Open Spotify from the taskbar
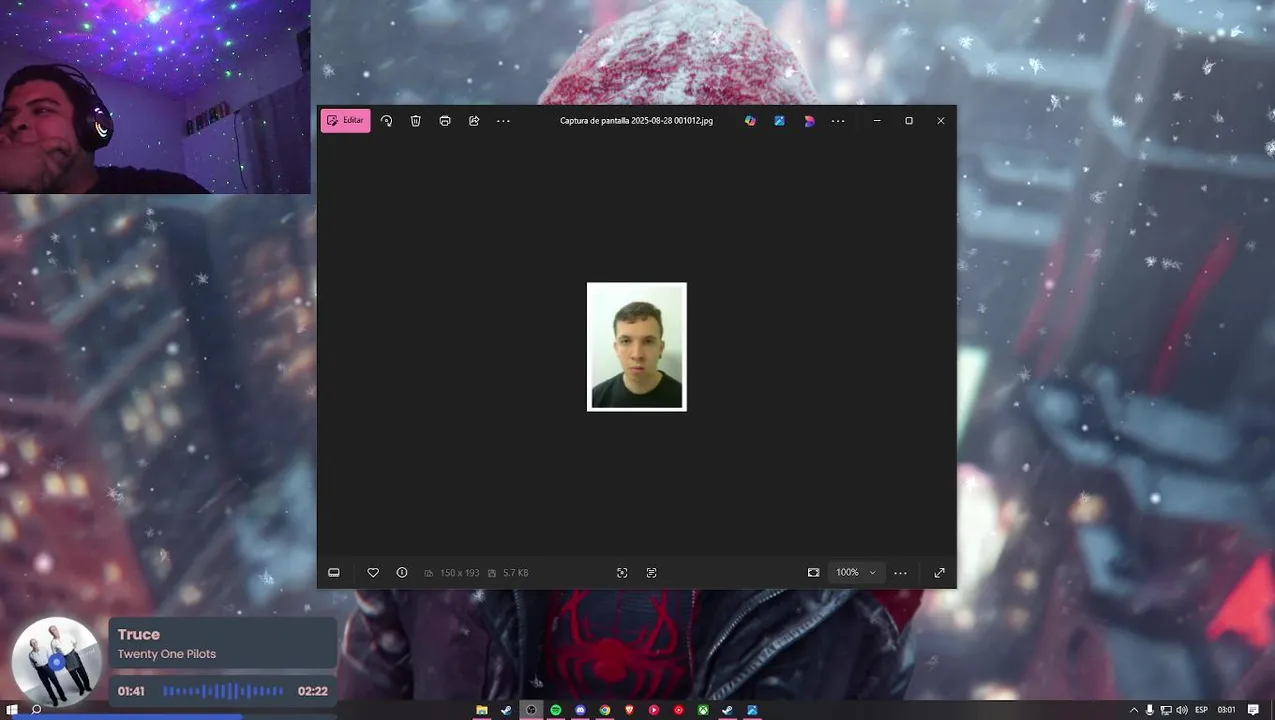 pyautogui.click(x=556, y=710)
